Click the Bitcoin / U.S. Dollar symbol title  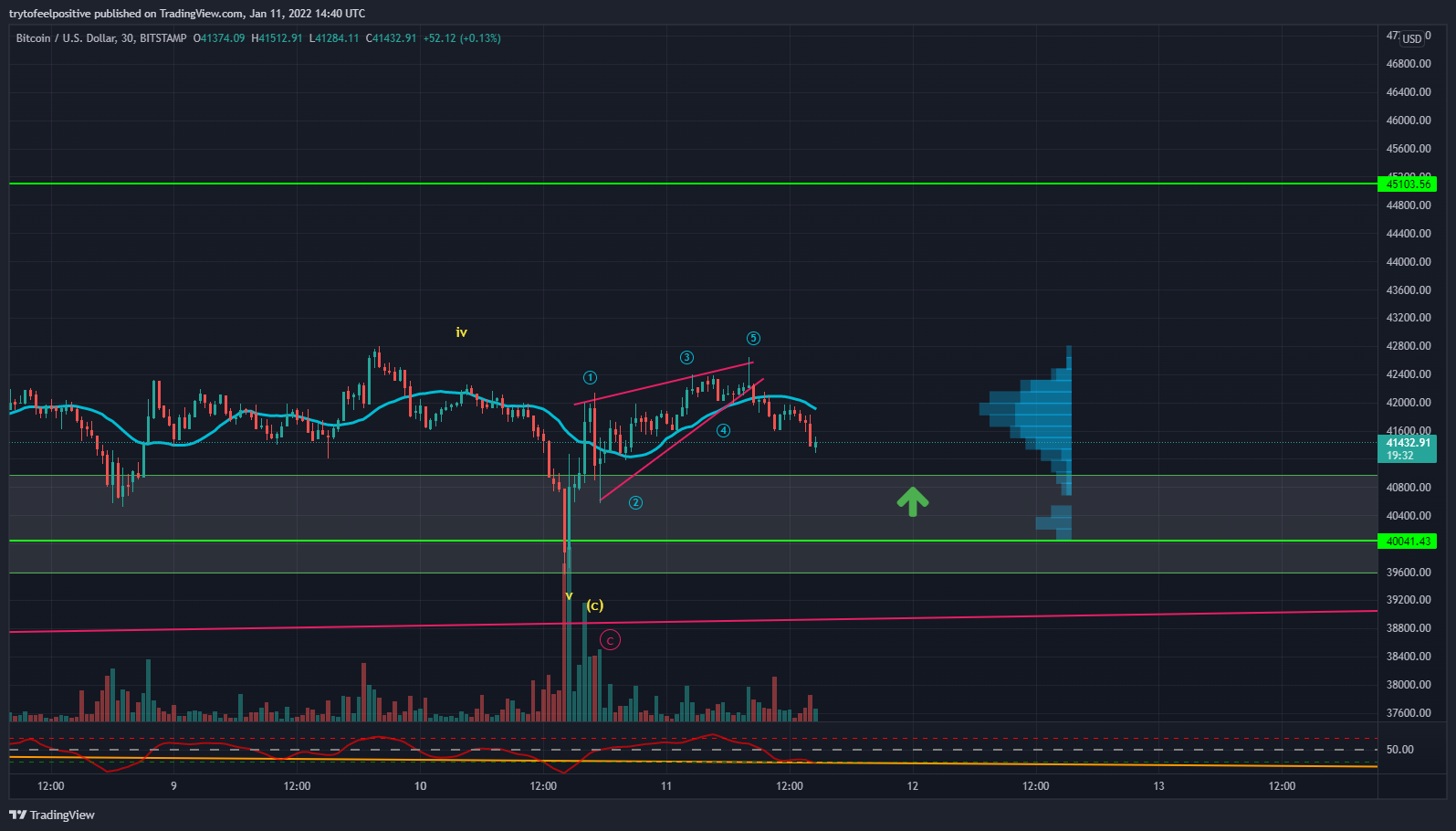pos(101,38)
